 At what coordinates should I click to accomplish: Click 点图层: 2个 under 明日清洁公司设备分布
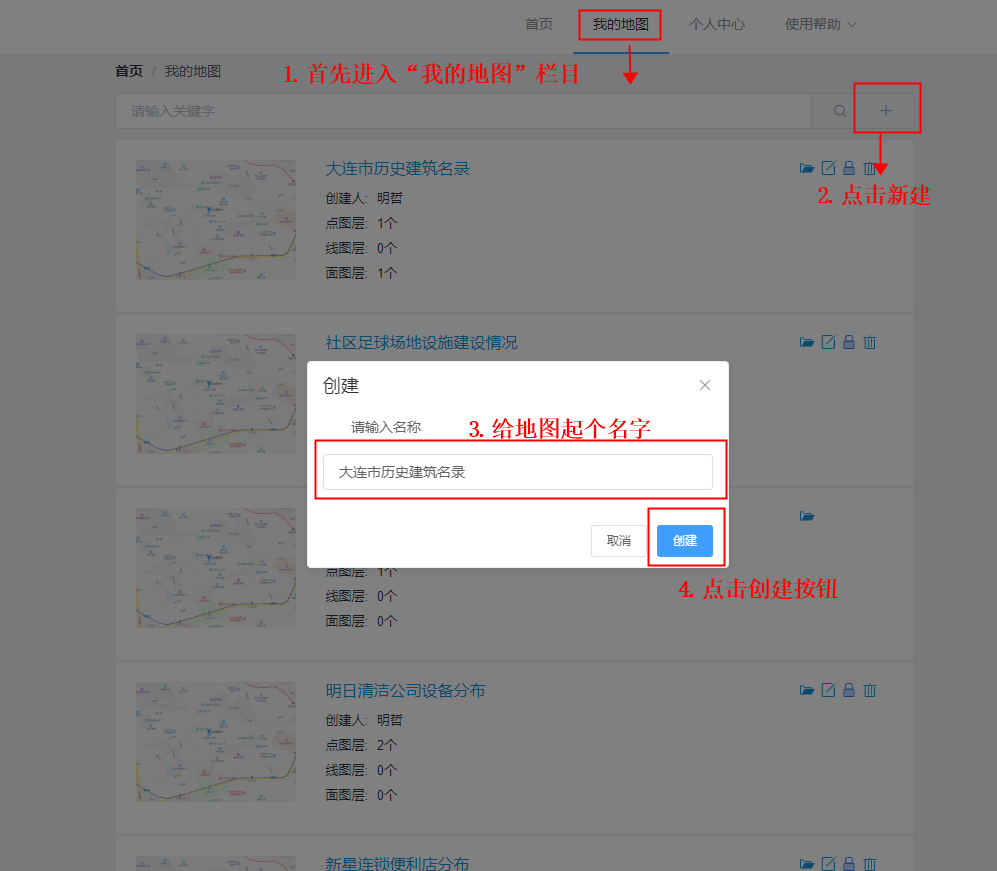(x=361, y=745)
